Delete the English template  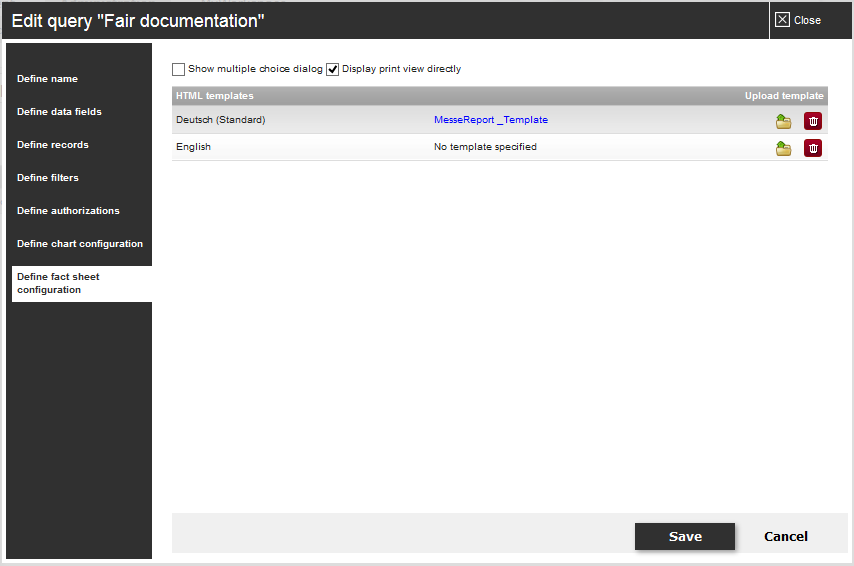[x=813, y=148]
